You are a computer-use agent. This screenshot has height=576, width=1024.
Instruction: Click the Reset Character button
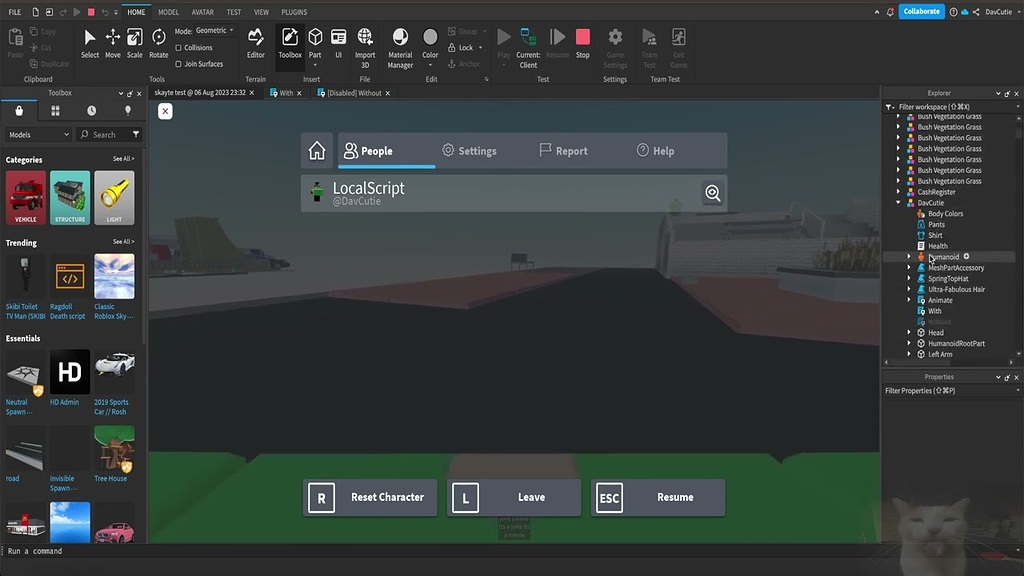(370, 496)
